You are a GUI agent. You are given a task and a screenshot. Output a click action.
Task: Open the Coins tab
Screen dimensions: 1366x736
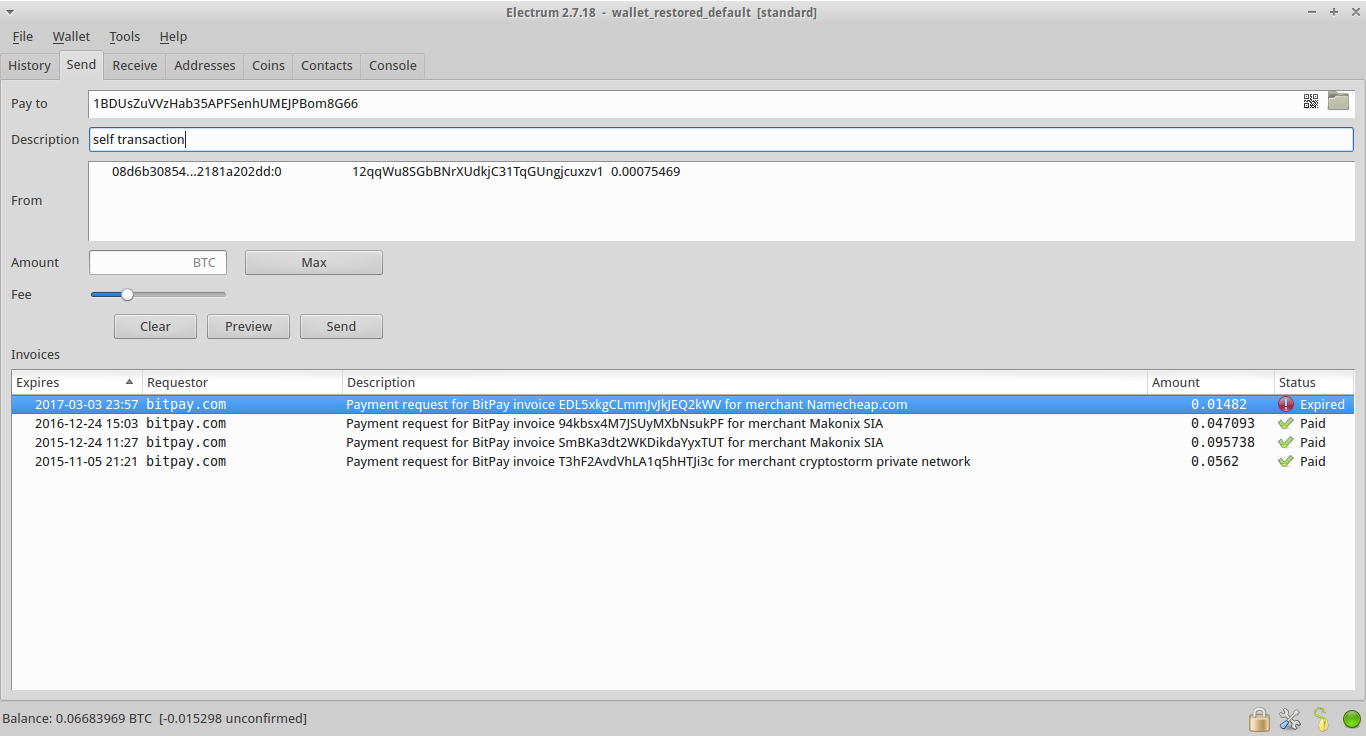268,66
